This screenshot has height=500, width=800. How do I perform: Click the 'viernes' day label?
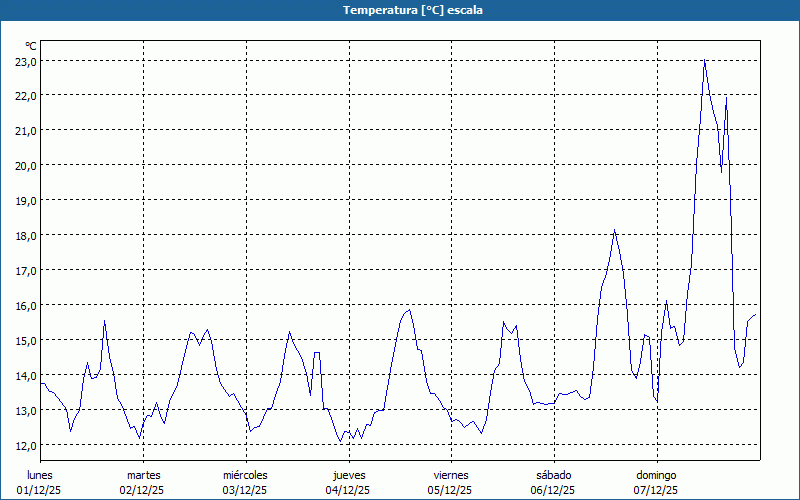[x=451, y=475]
